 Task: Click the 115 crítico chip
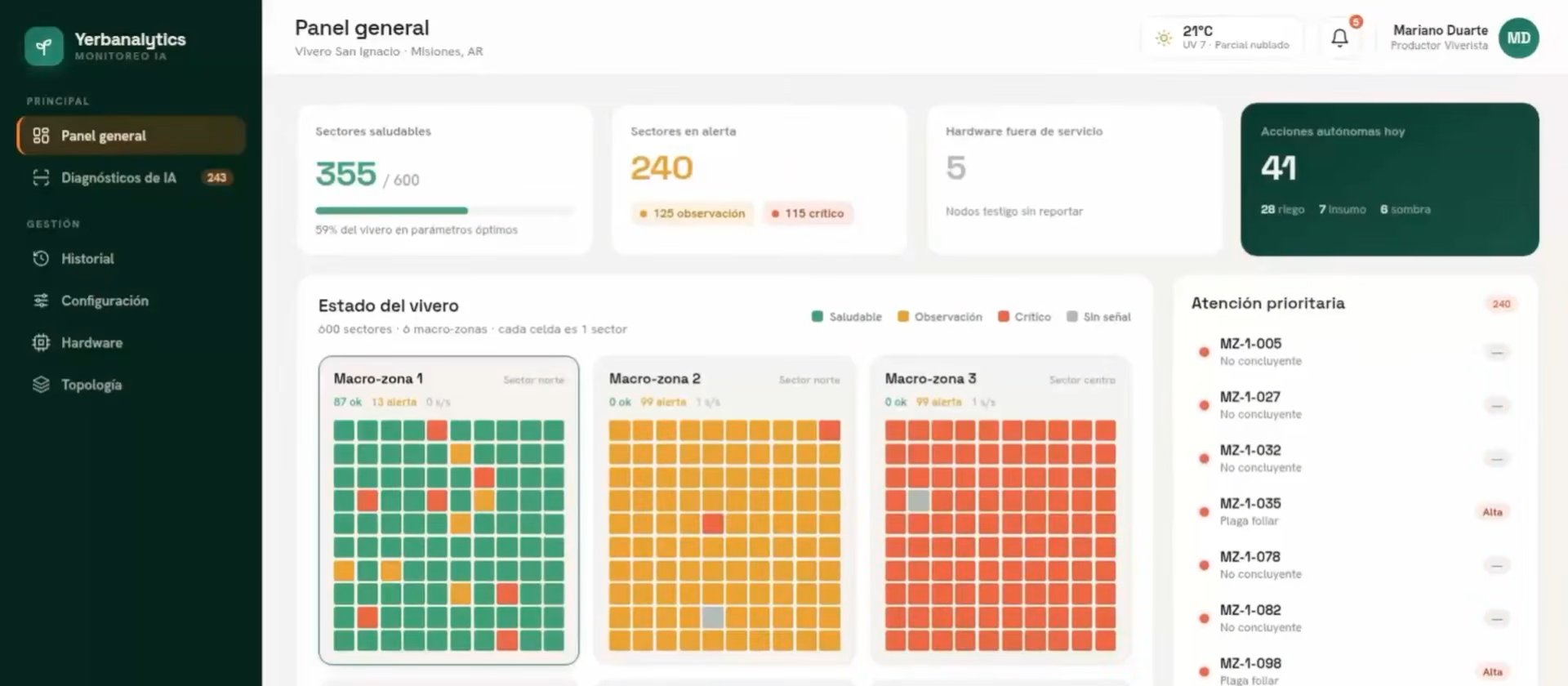point(808,213)
